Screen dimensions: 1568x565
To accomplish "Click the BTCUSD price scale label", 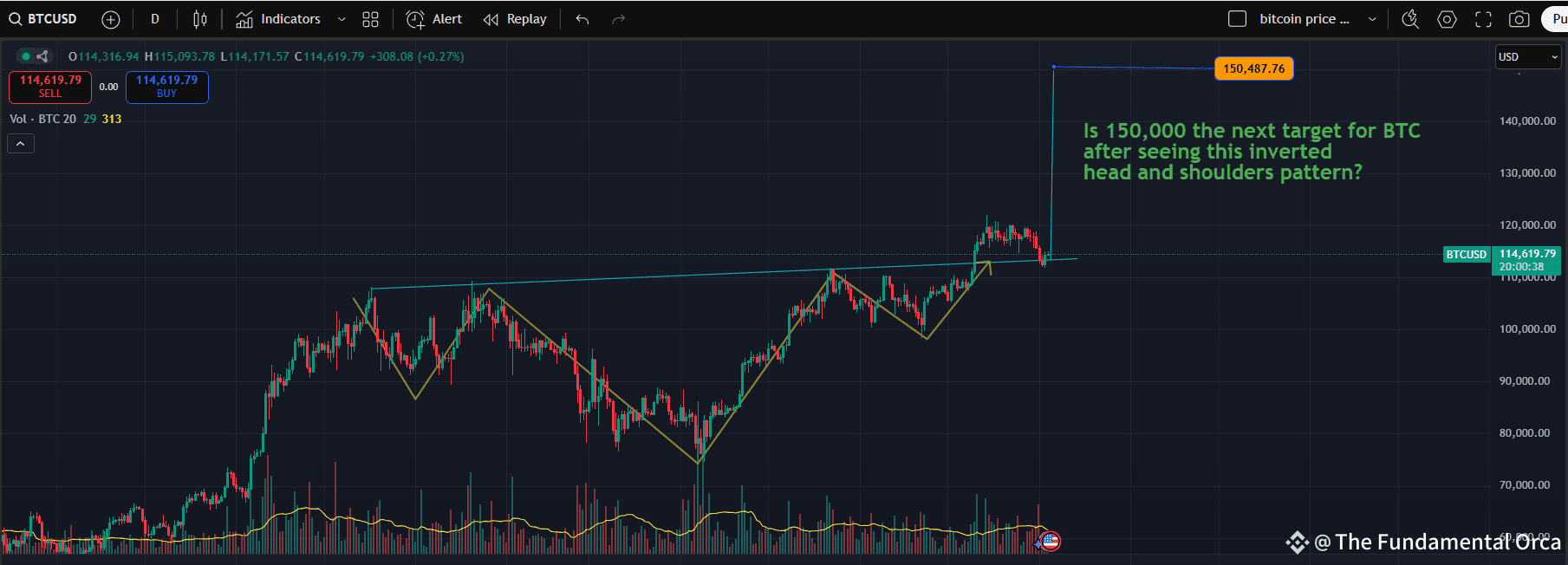I will (x=1467, y=255).
